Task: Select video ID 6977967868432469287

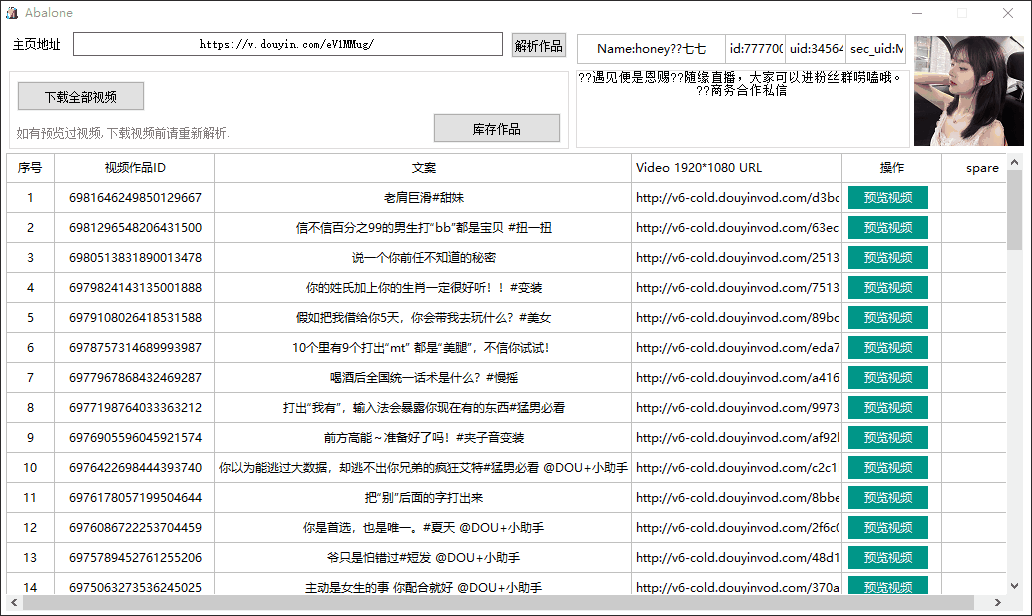Action: pyautogui.click(x=135, y=378)
